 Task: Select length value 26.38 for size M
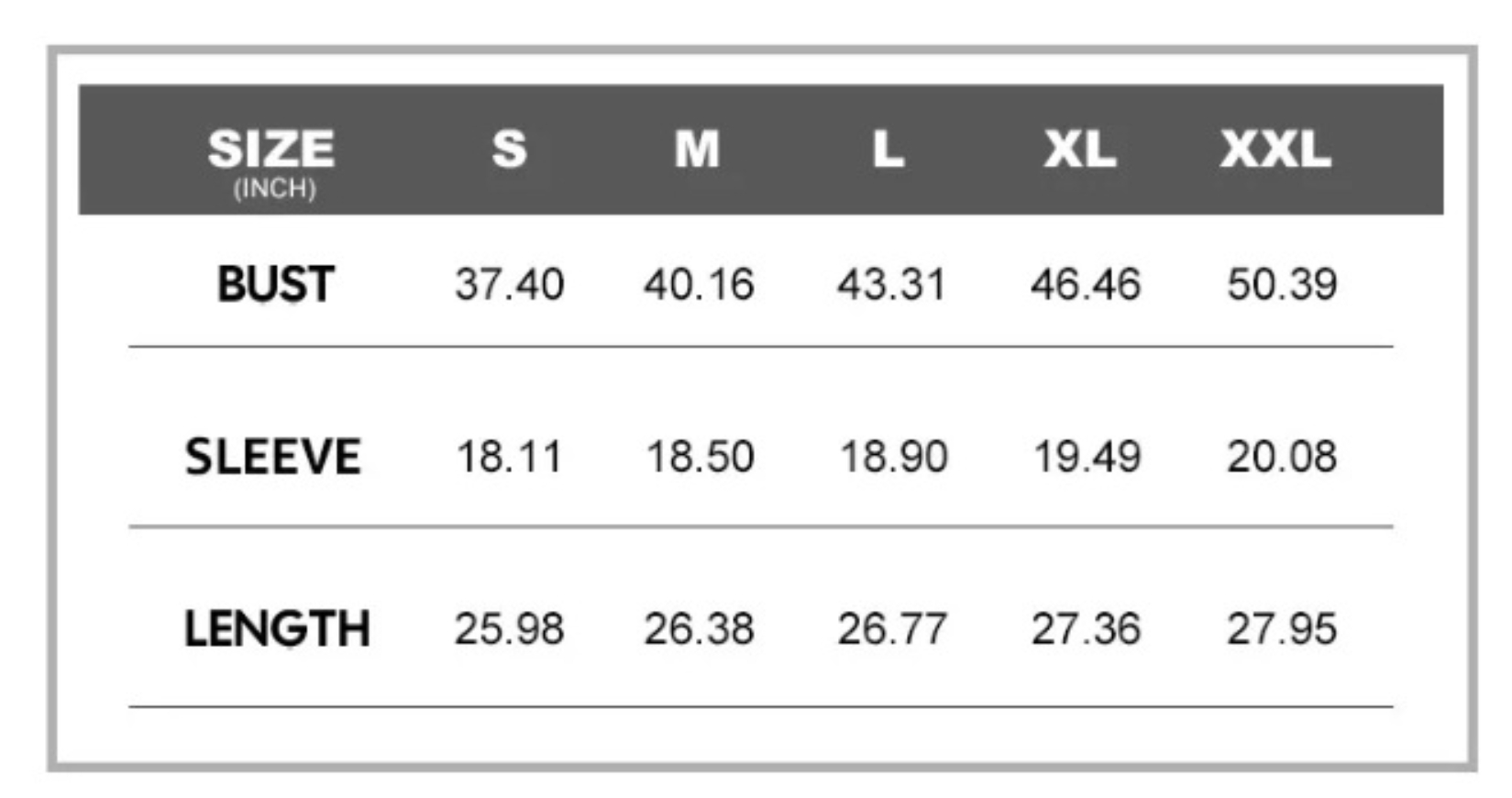click(x=699, y=628)
